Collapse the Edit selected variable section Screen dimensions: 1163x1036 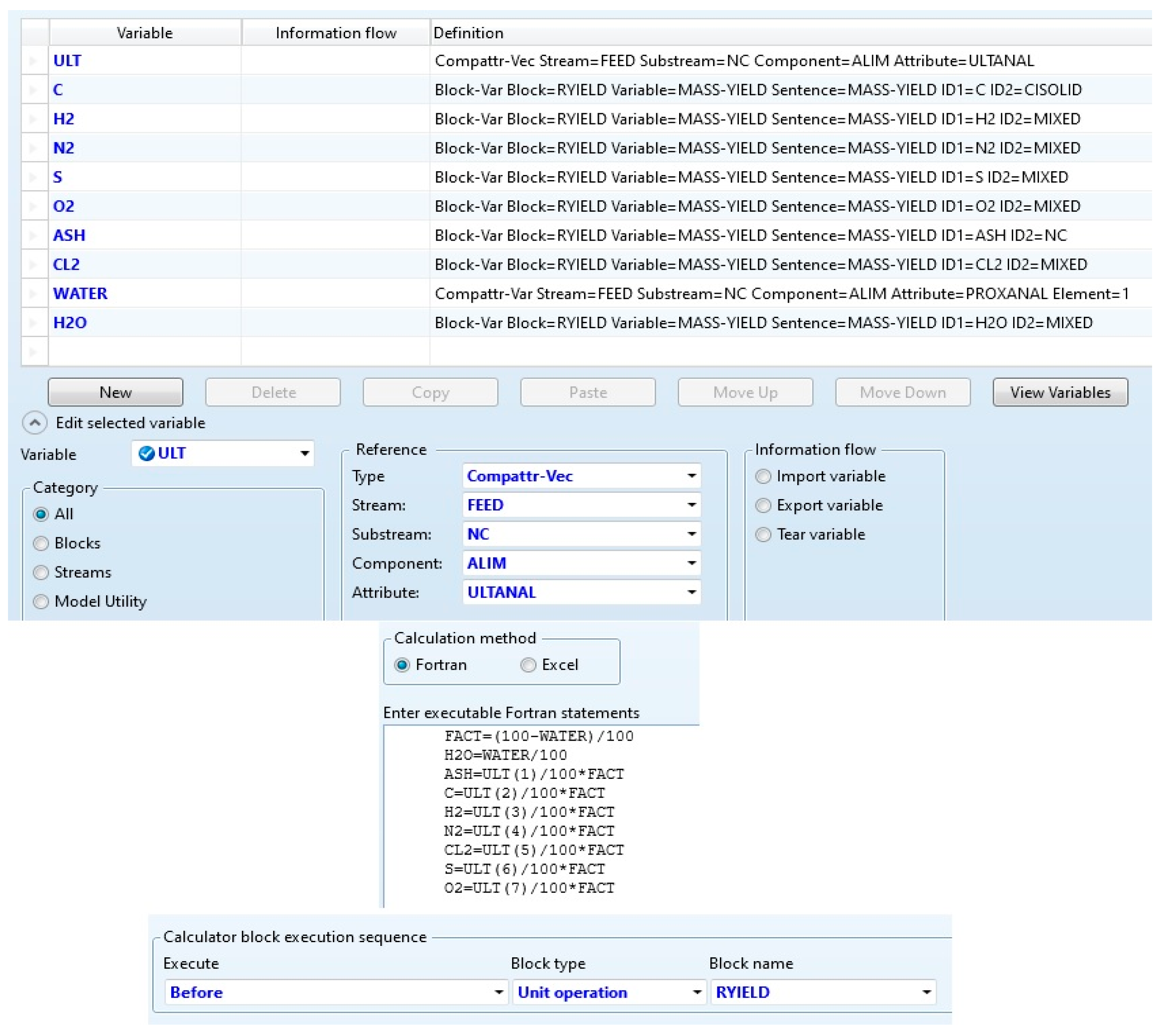[x=34, y=423]
